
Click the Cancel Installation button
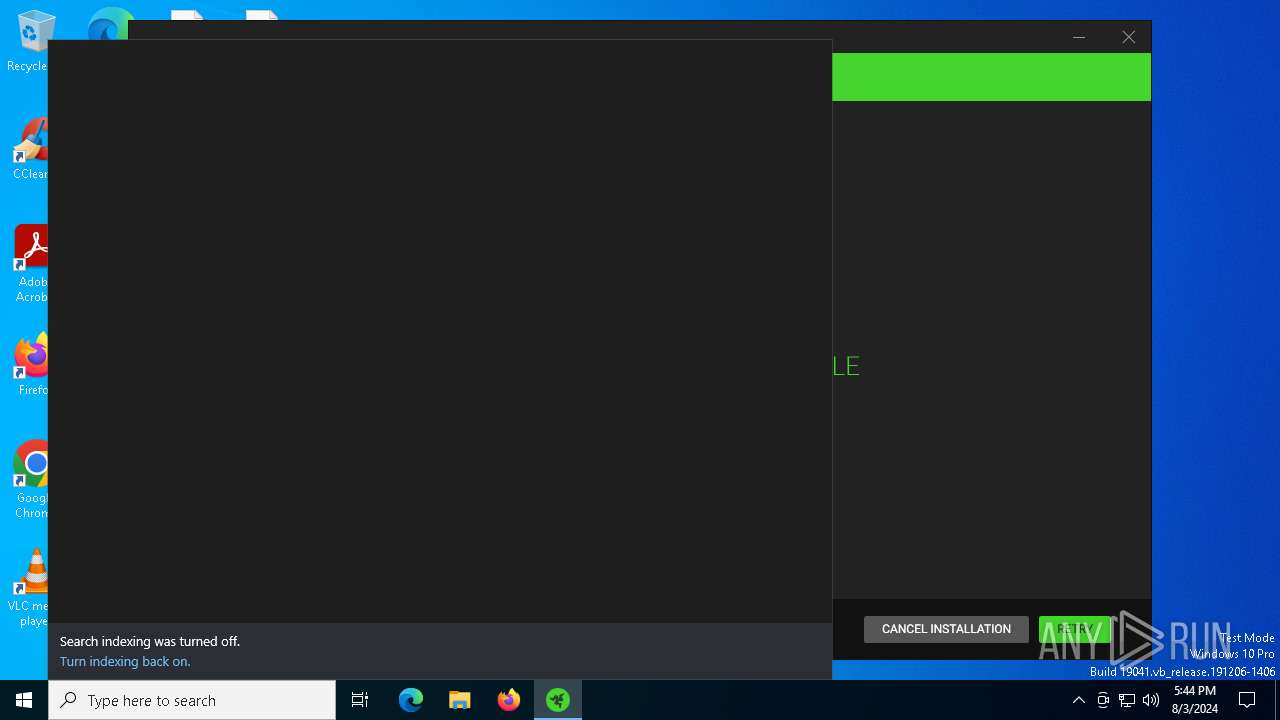coord(946,629)
